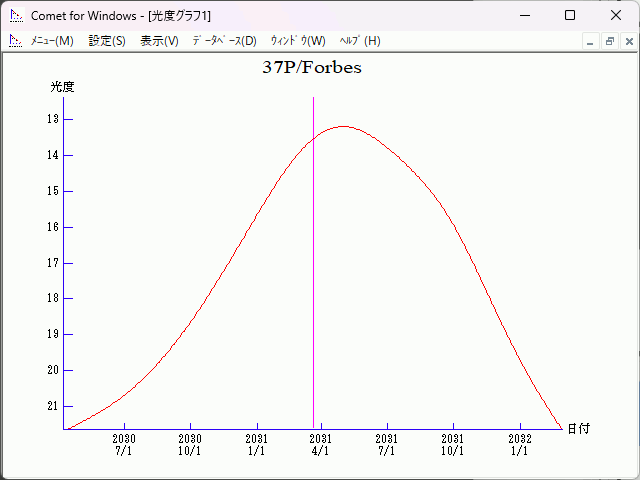
Task: Close the inner 光度グラフ1 child window
Action: point(629,41)
